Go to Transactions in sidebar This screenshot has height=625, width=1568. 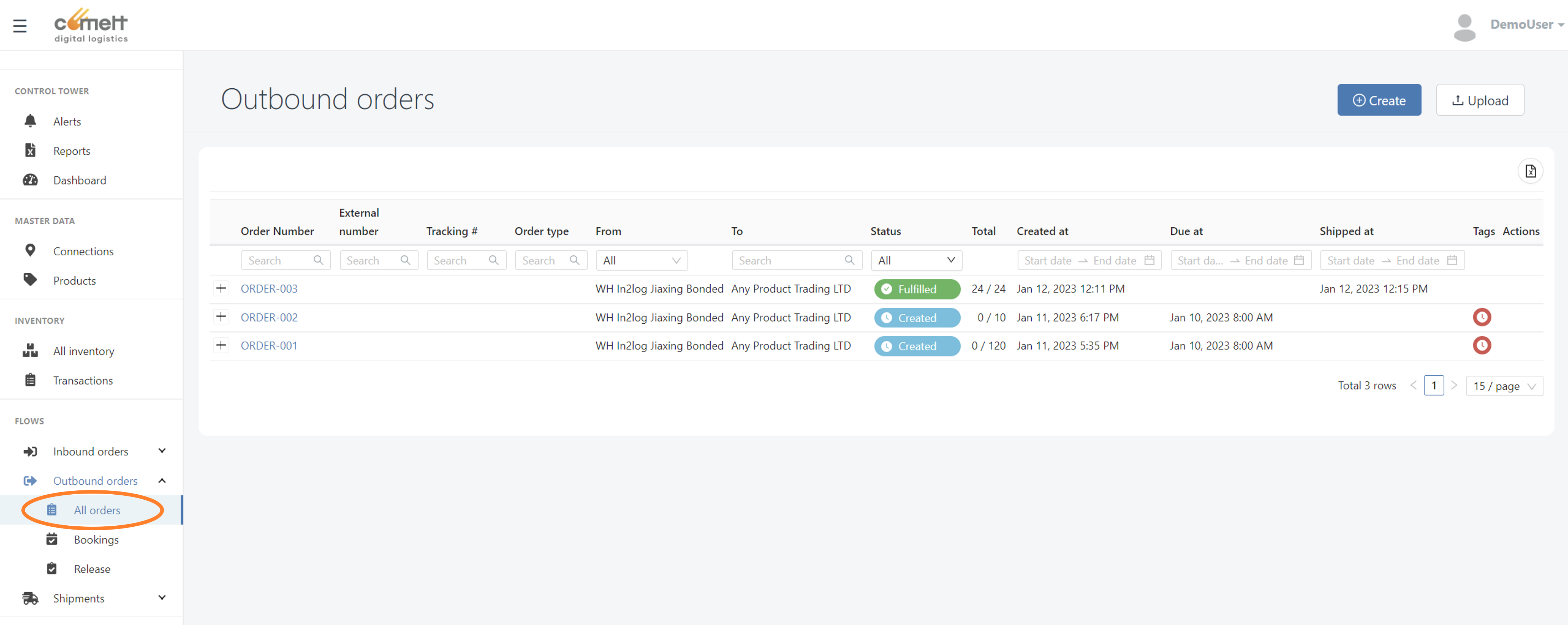tap(83, 380)
